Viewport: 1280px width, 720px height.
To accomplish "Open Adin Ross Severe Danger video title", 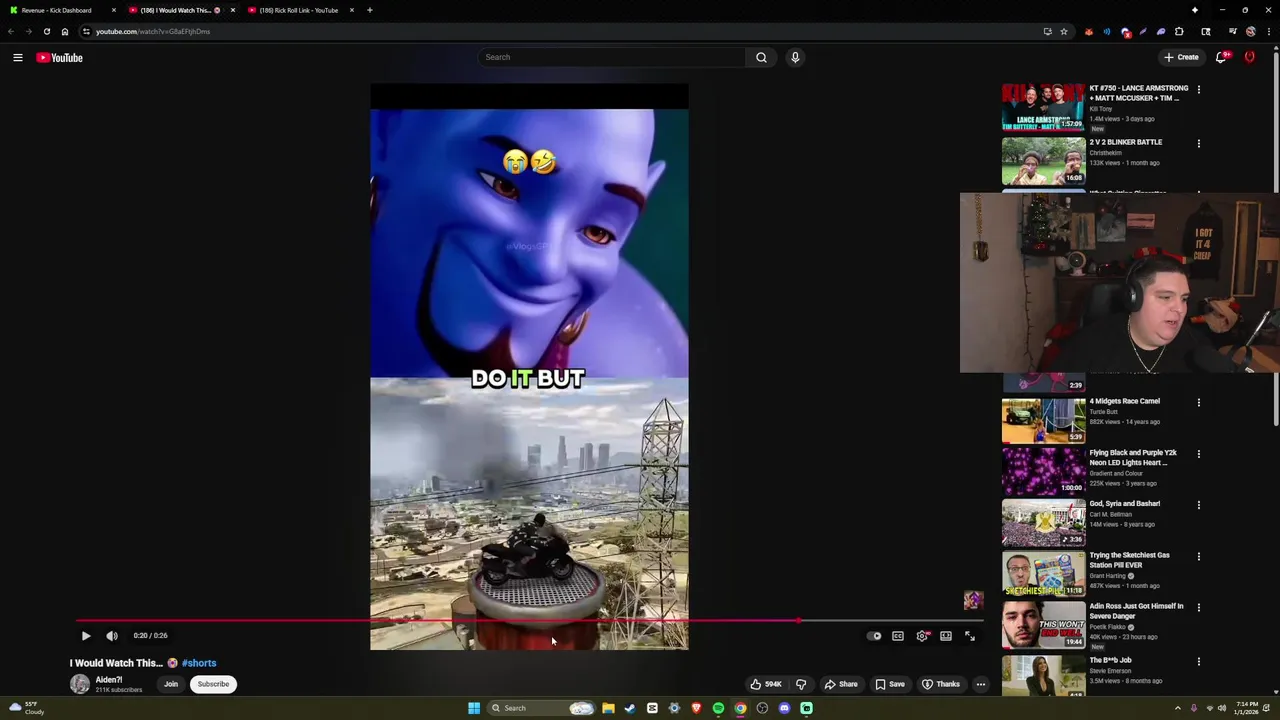I will pos(1136,611).
